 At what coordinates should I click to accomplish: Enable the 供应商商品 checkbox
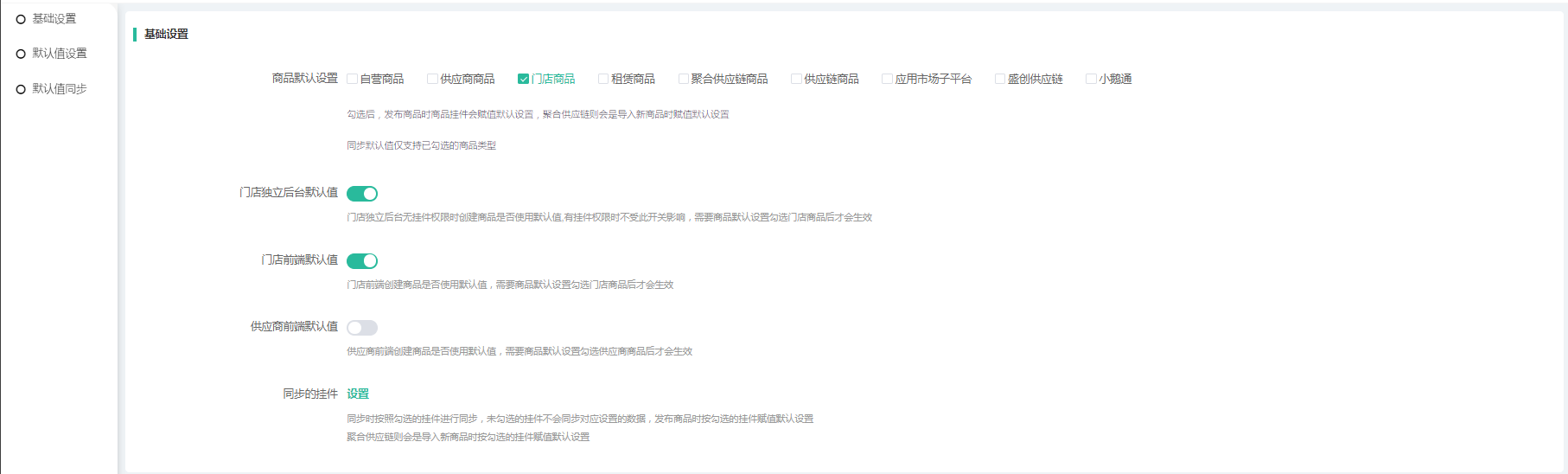[432, 79]
